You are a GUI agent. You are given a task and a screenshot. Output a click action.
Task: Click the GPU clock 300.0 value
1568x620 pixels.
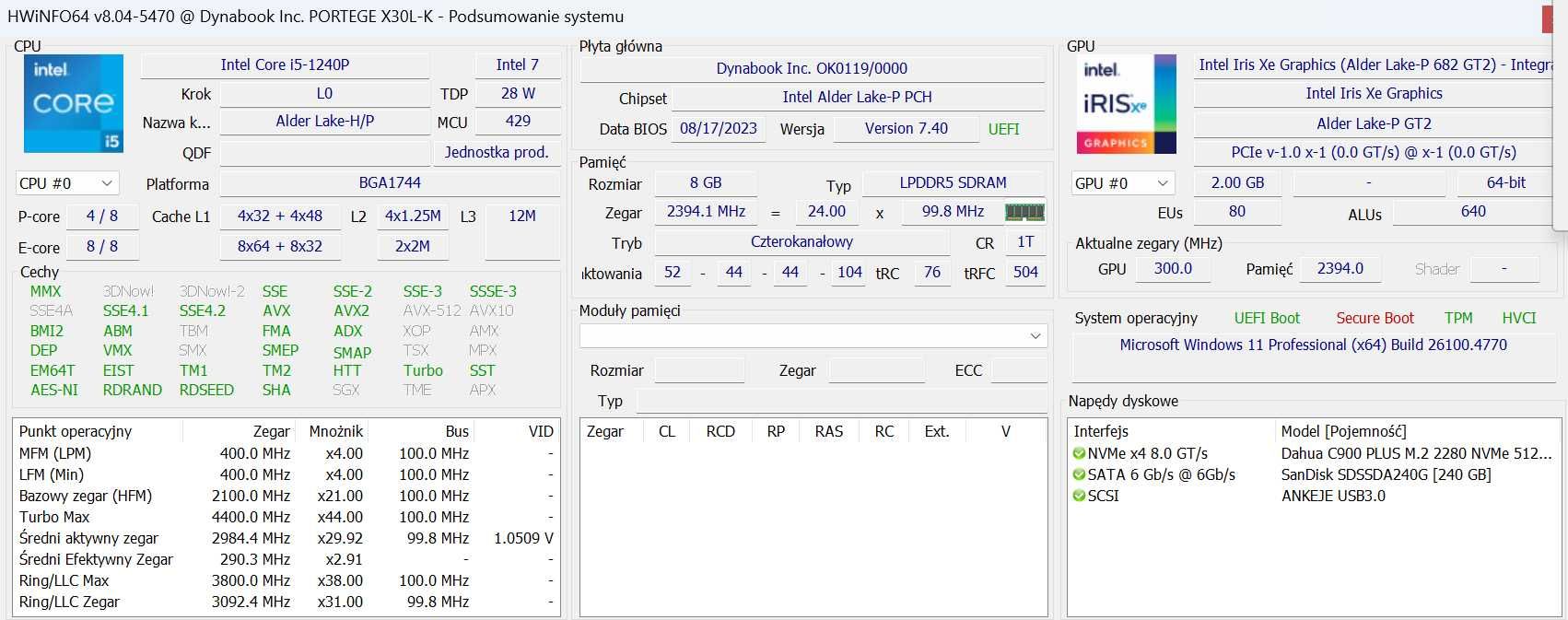(x=1173, y=268)
